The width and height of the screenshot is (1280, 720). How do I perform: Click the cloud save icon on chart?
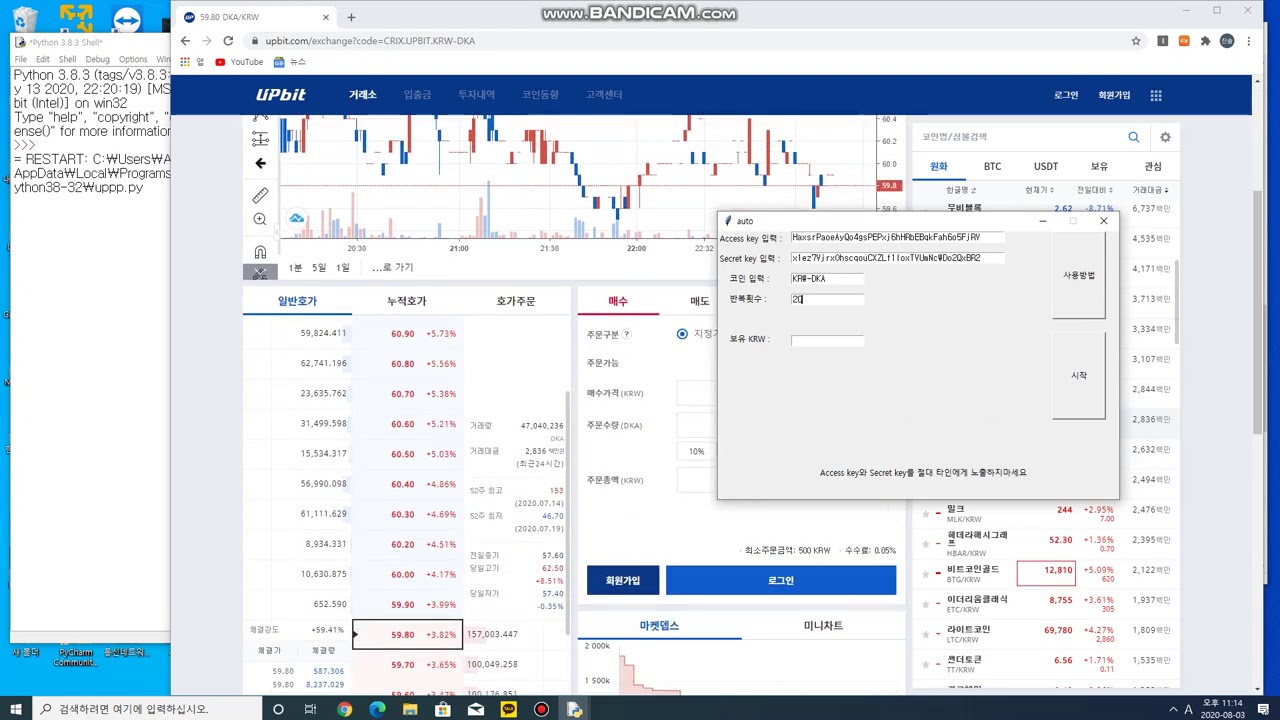pos(297,219)
